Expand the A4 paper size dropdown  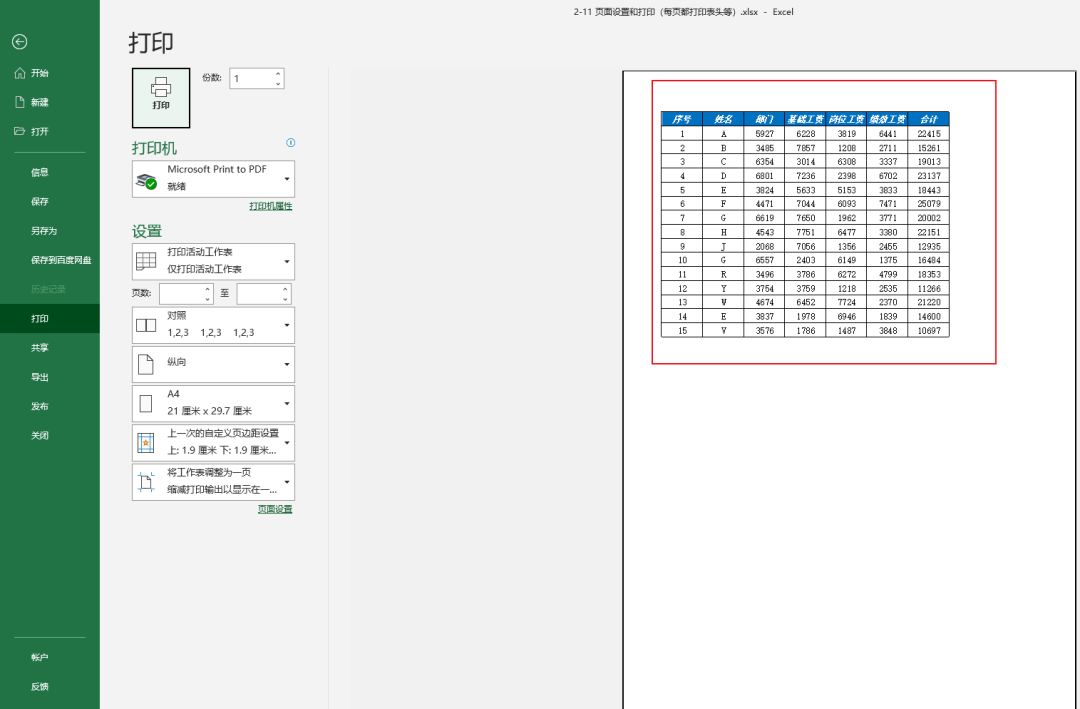point(287,404)
